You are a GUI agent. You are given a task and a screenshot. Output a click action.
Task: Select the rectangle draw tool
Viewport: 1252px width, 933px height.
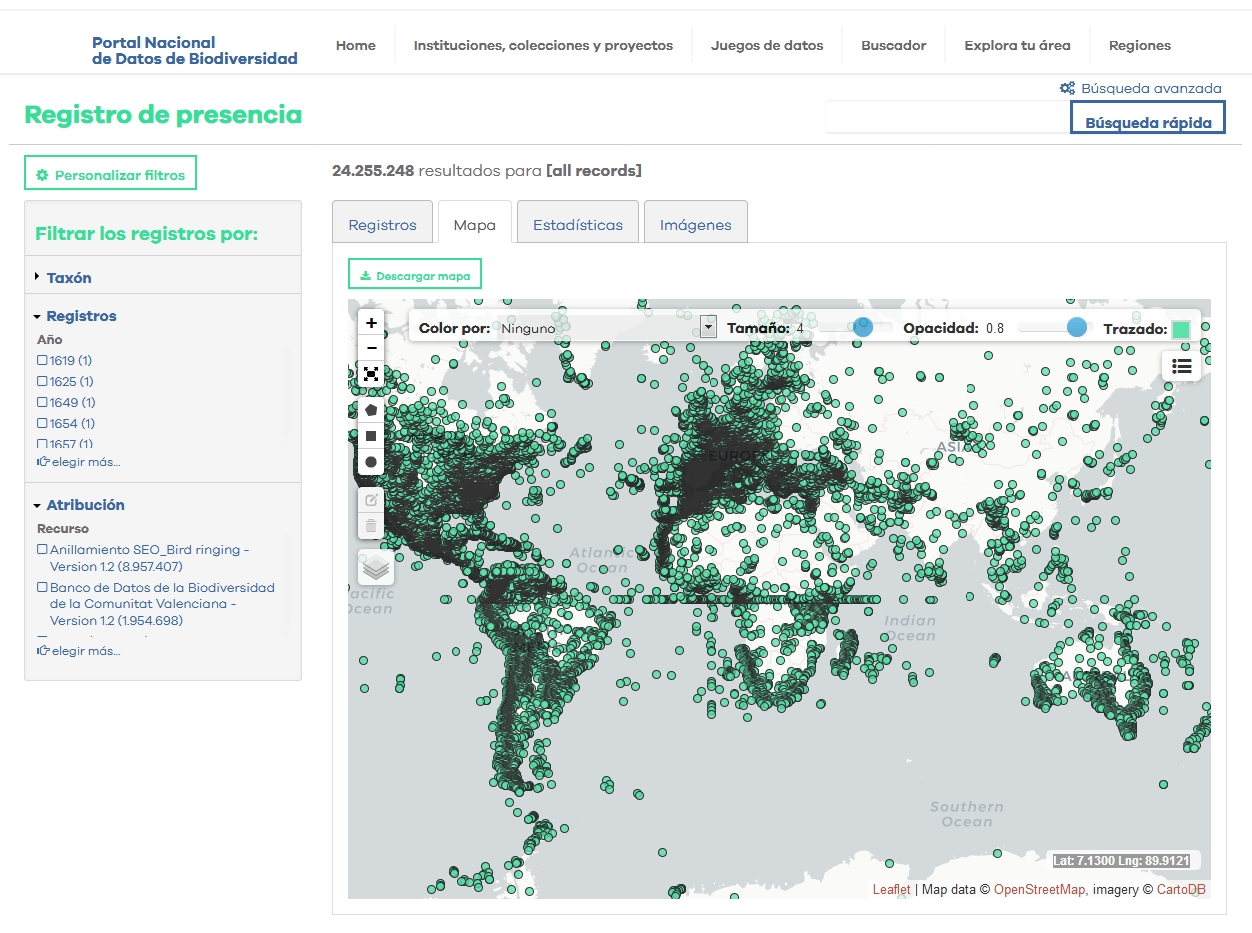tap(371, 436)
